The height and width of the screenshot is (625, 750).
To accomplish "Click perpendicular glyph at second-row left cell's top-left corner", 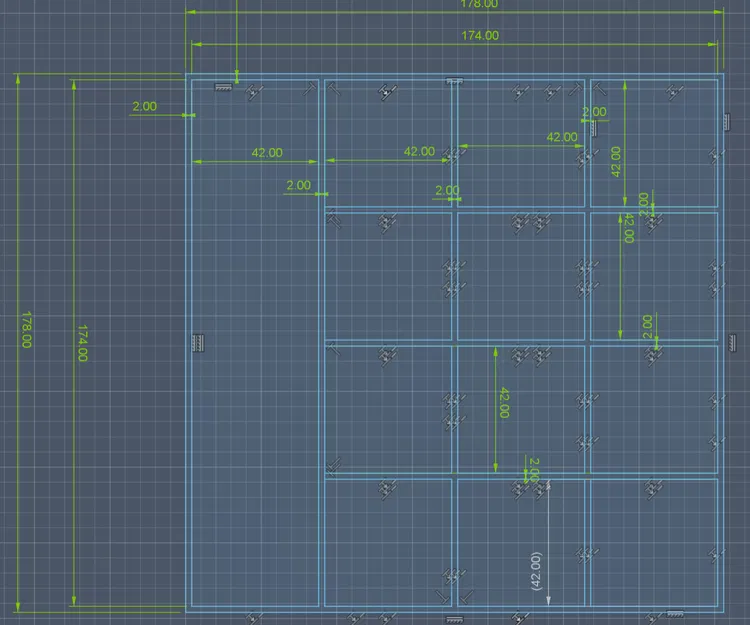I will [x=334, y=221].
